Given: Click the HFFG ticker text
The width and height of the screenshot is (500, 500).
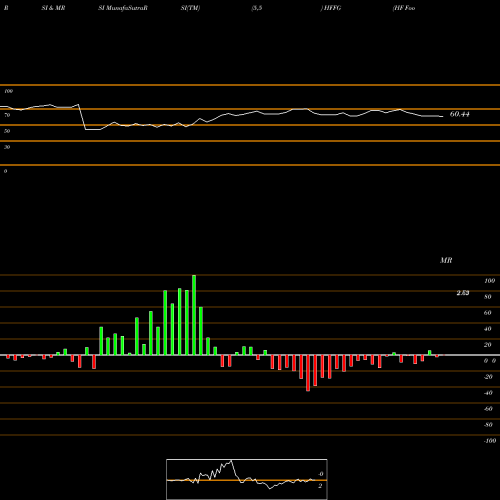Looking at the screenshot, I should [332, 8].
